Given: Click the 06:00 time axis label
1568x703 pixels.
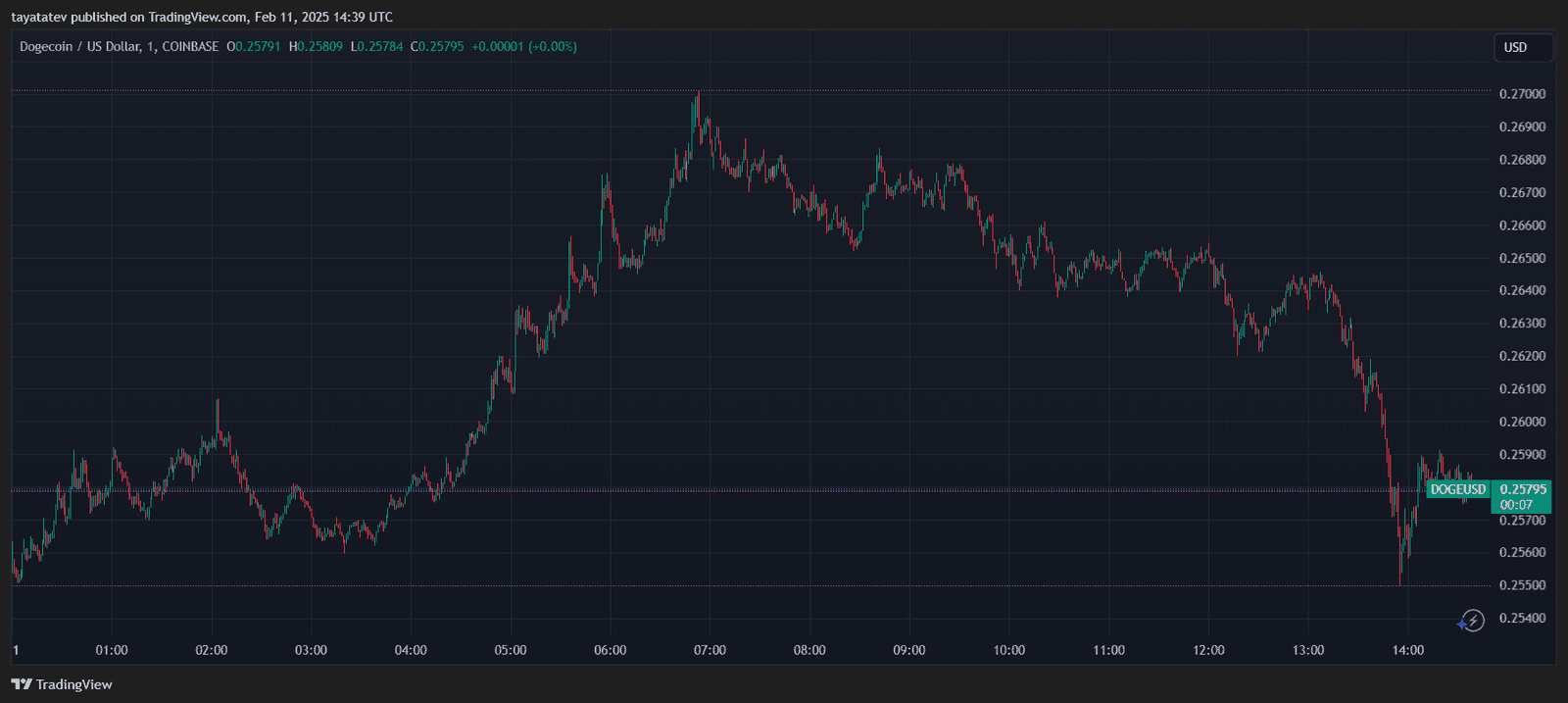Looking at the screenshot, I should 611,650.
